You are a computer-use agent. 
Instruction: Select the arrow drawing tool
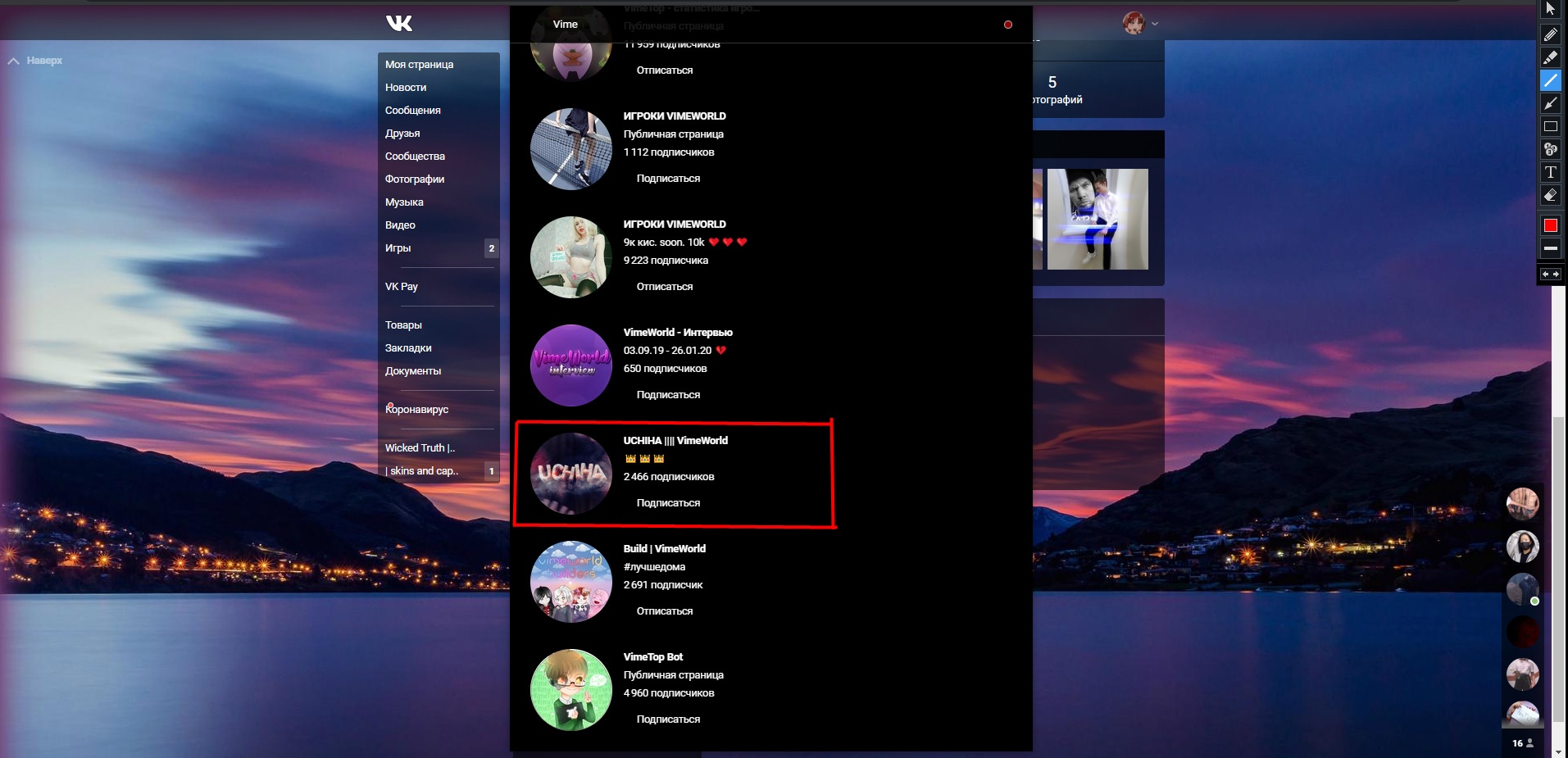(x=1550, y=103)
